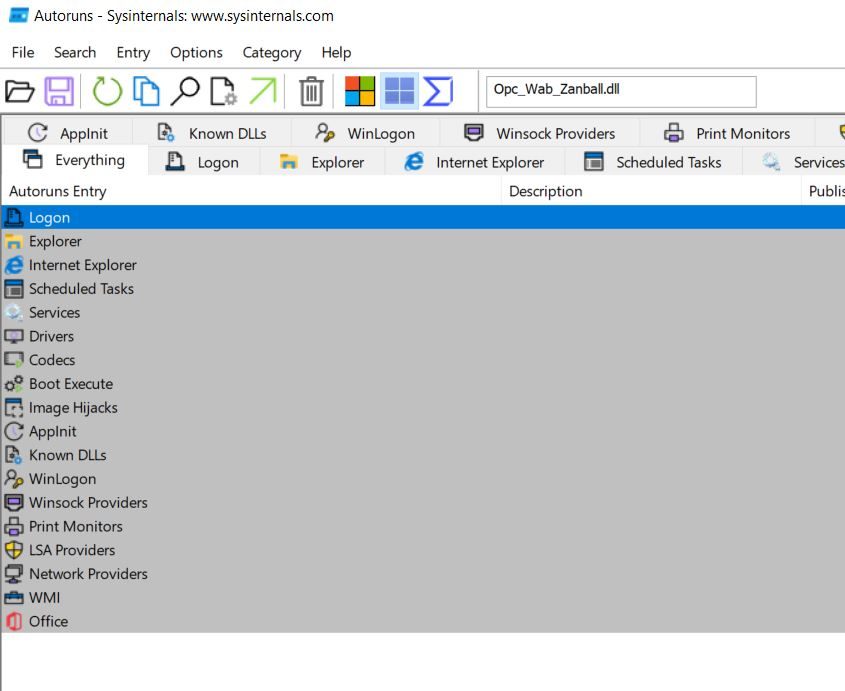Select the Boot Execute list row
This screenshot has height=691, width=845.
tap(423, 383)
